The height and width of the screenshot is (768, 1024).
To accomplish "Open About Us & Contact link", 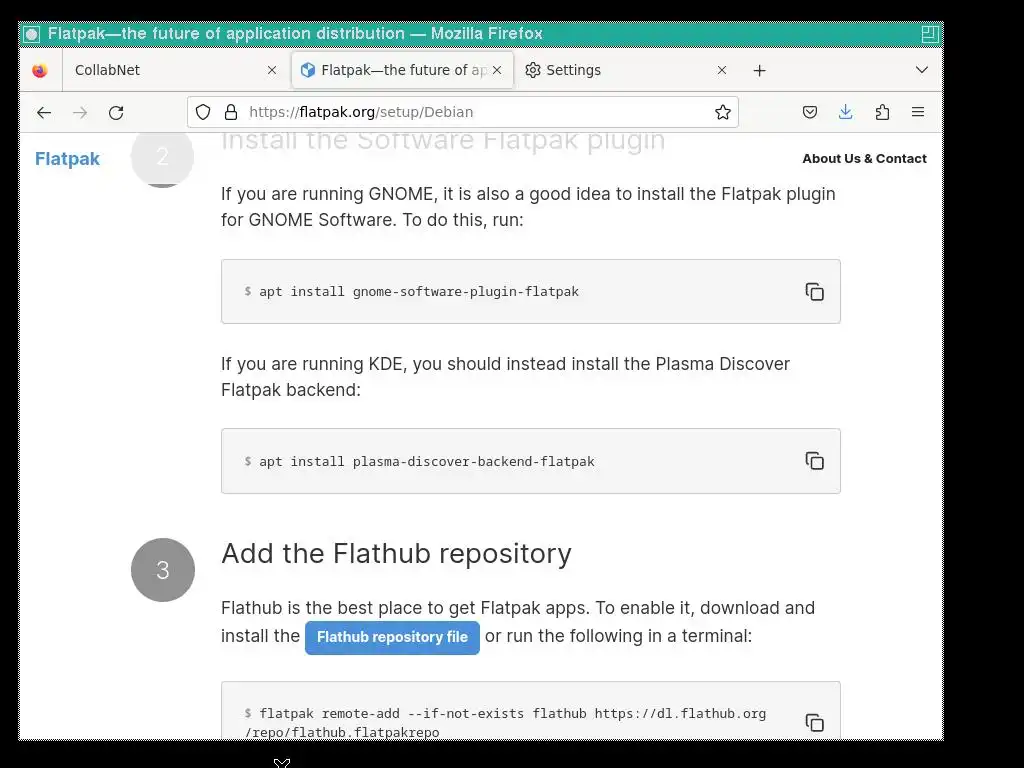I will click(x=864, y=159).
